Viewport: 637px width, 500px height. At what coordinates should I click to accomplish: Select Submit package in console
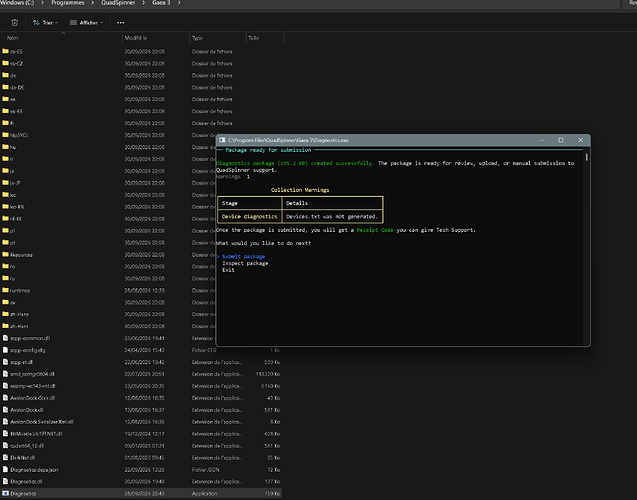pos(243,256)
